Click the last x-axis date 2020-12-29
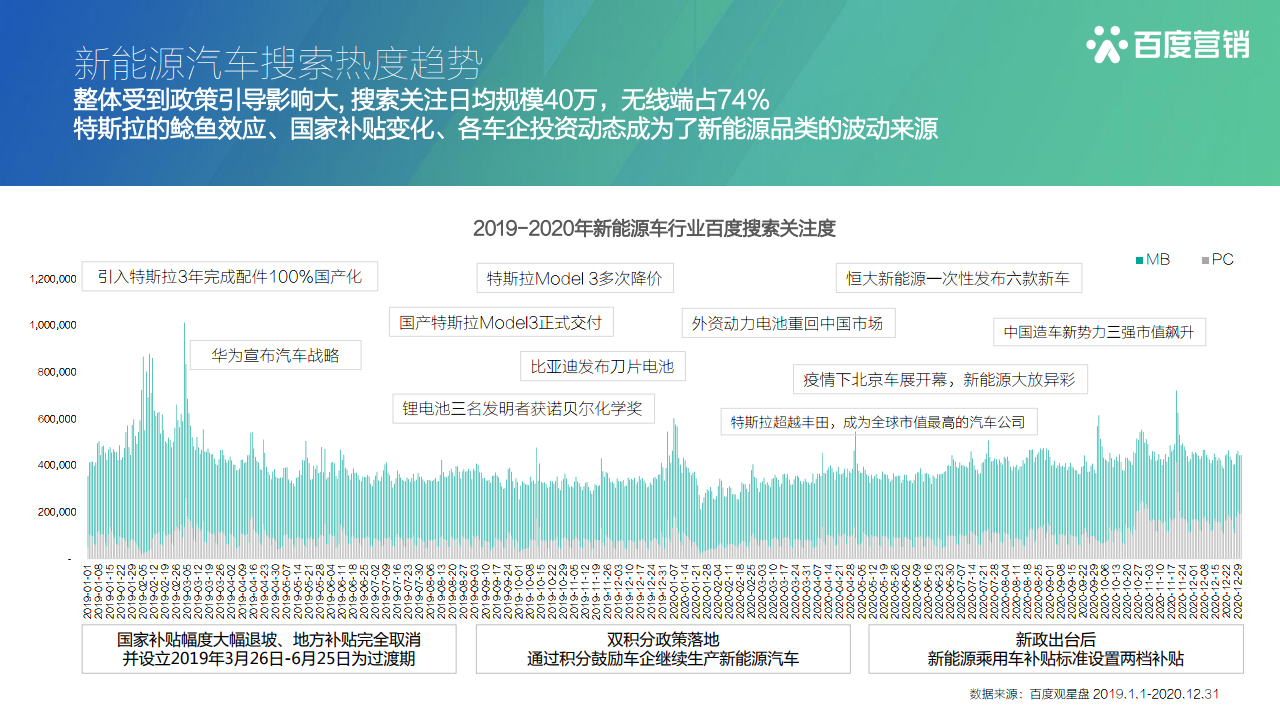1280x720 pixels. pos(1239,590)
